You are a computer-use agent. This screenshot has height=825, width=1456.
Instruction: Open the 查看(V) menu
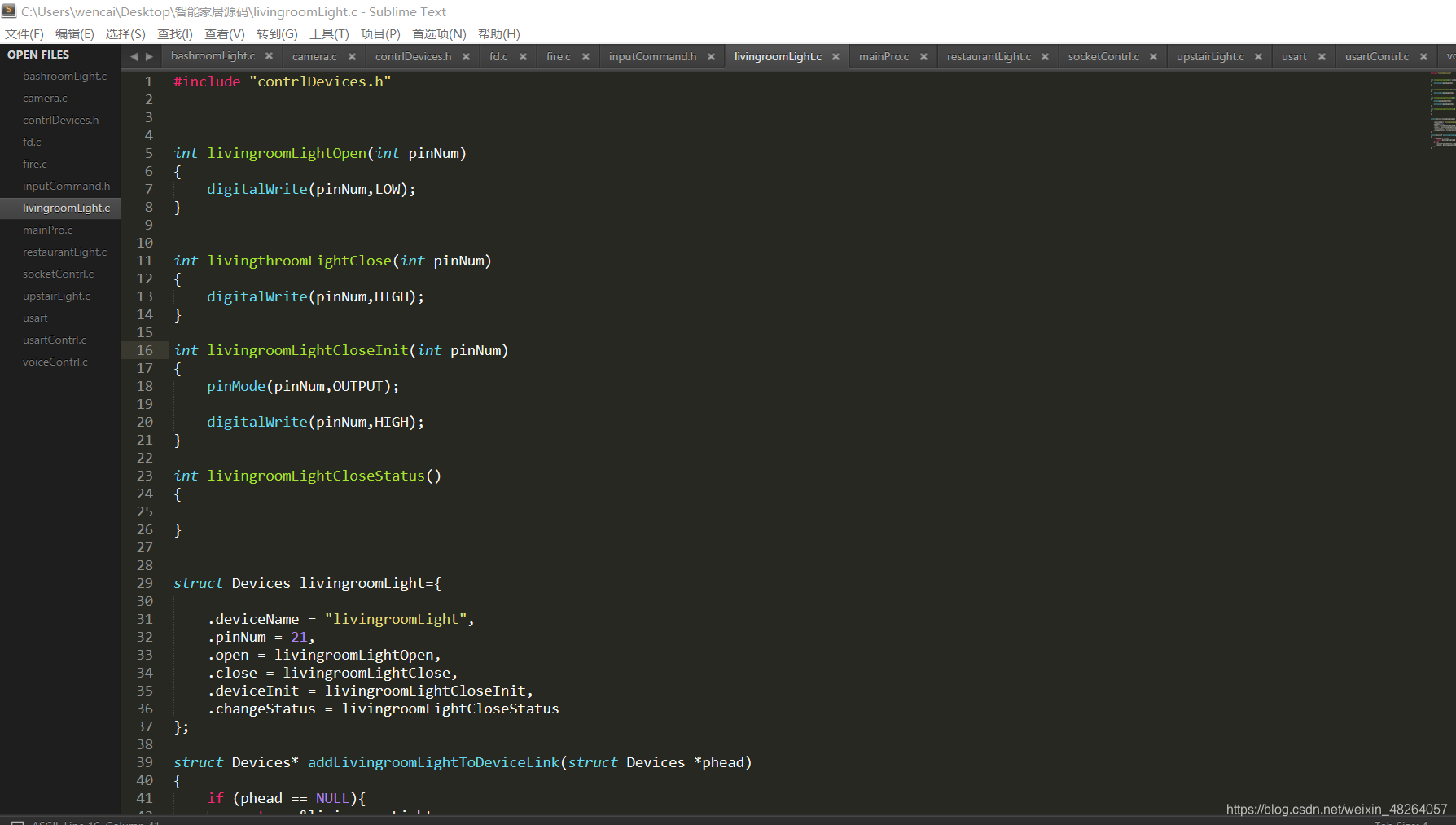(225, 33)
